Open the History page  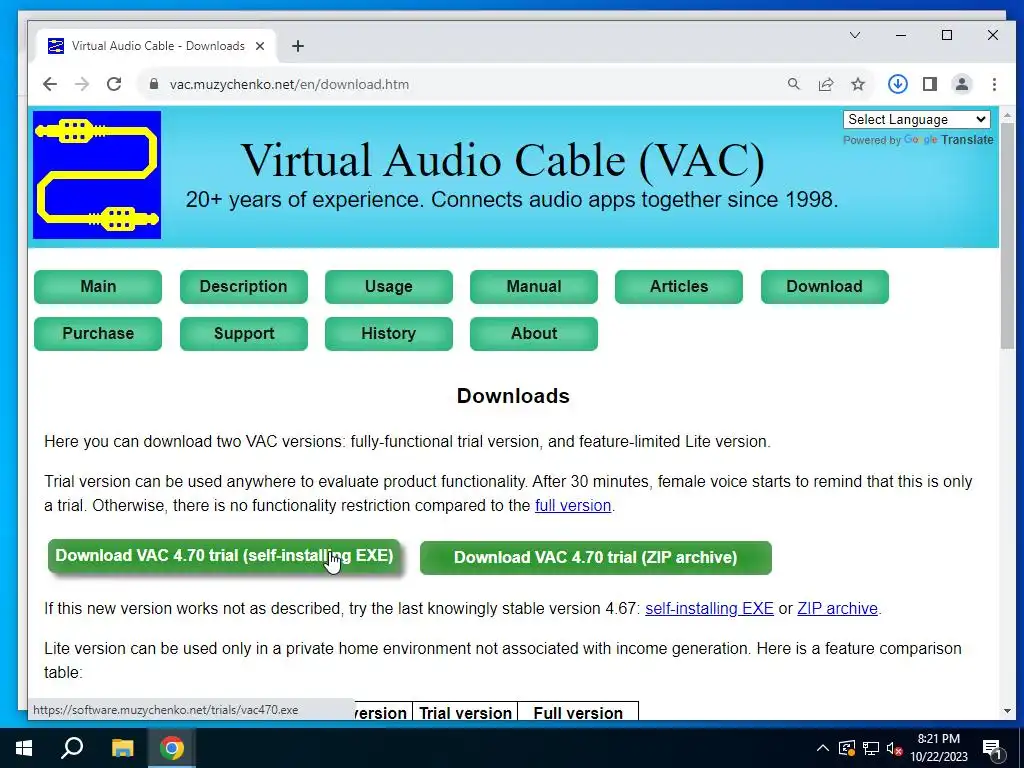[389, 334]
